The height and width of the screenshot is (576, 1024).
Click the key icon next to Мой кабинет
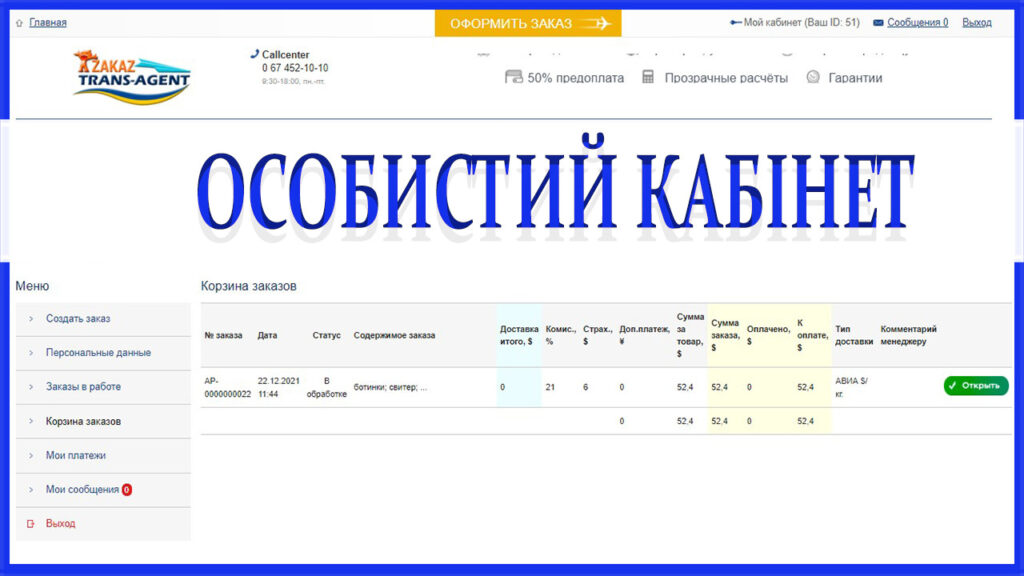coord(735,22)
